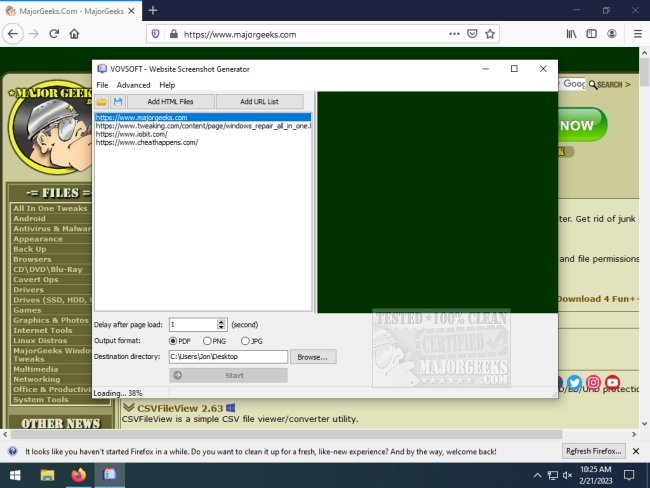Select https://www.iobit.com/ list entry

point(203,134)
